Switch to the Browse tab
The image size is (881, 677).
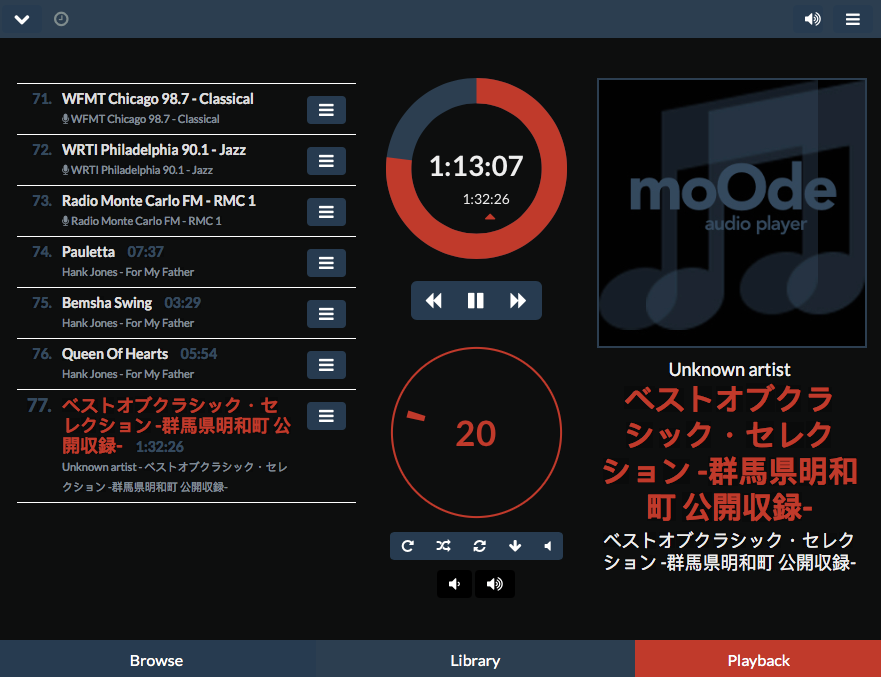(x=157, y=660)
